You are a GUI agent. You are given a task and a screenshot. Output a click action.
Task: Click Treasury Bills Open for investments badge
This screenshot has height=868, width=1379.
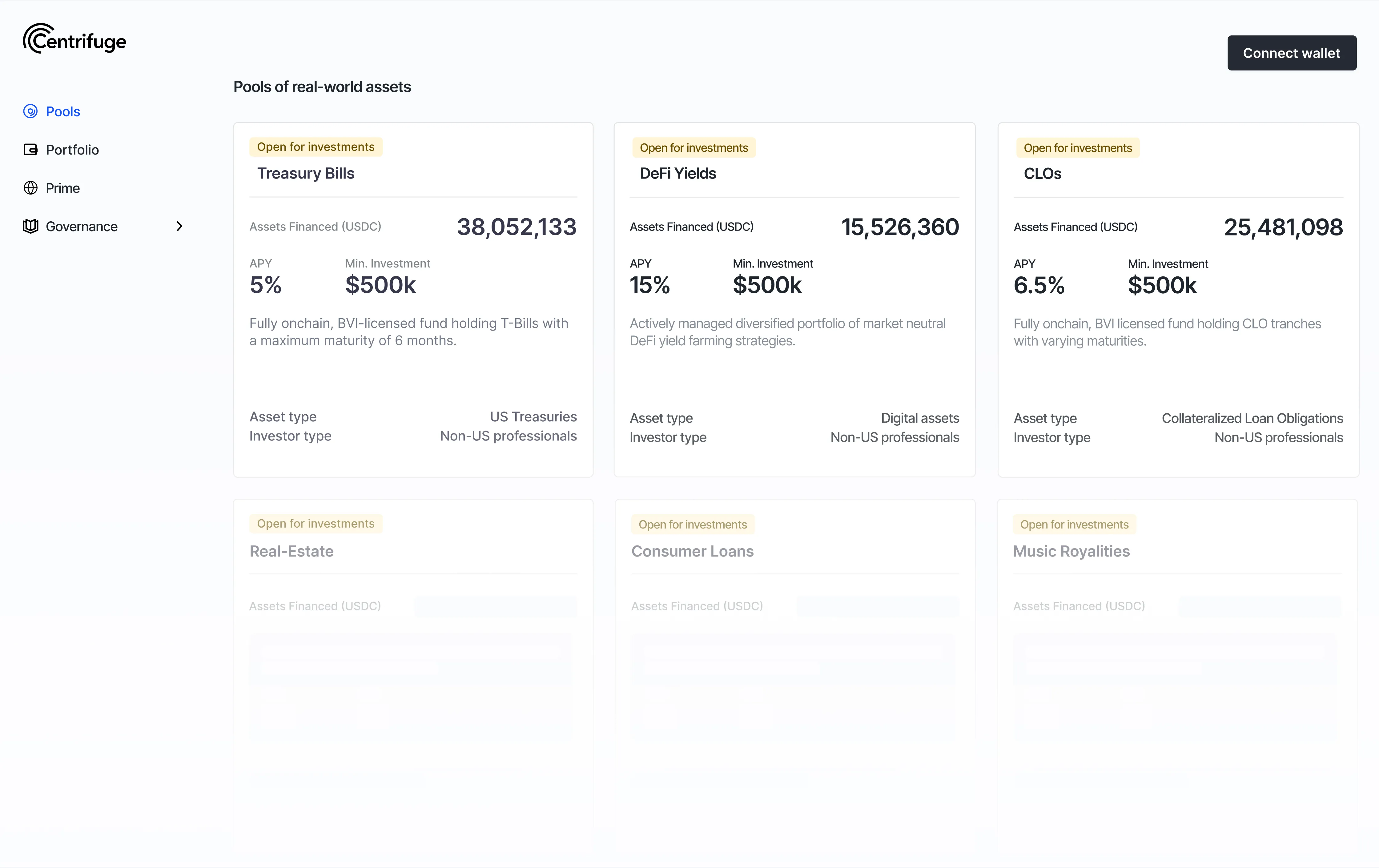[x=316, y=147]
